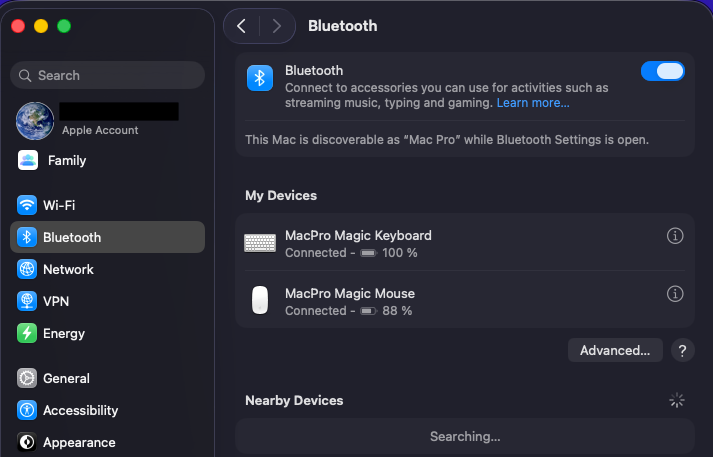Close the window with red button
Viewport: 713px width, 457px height.
pos(18,26)
